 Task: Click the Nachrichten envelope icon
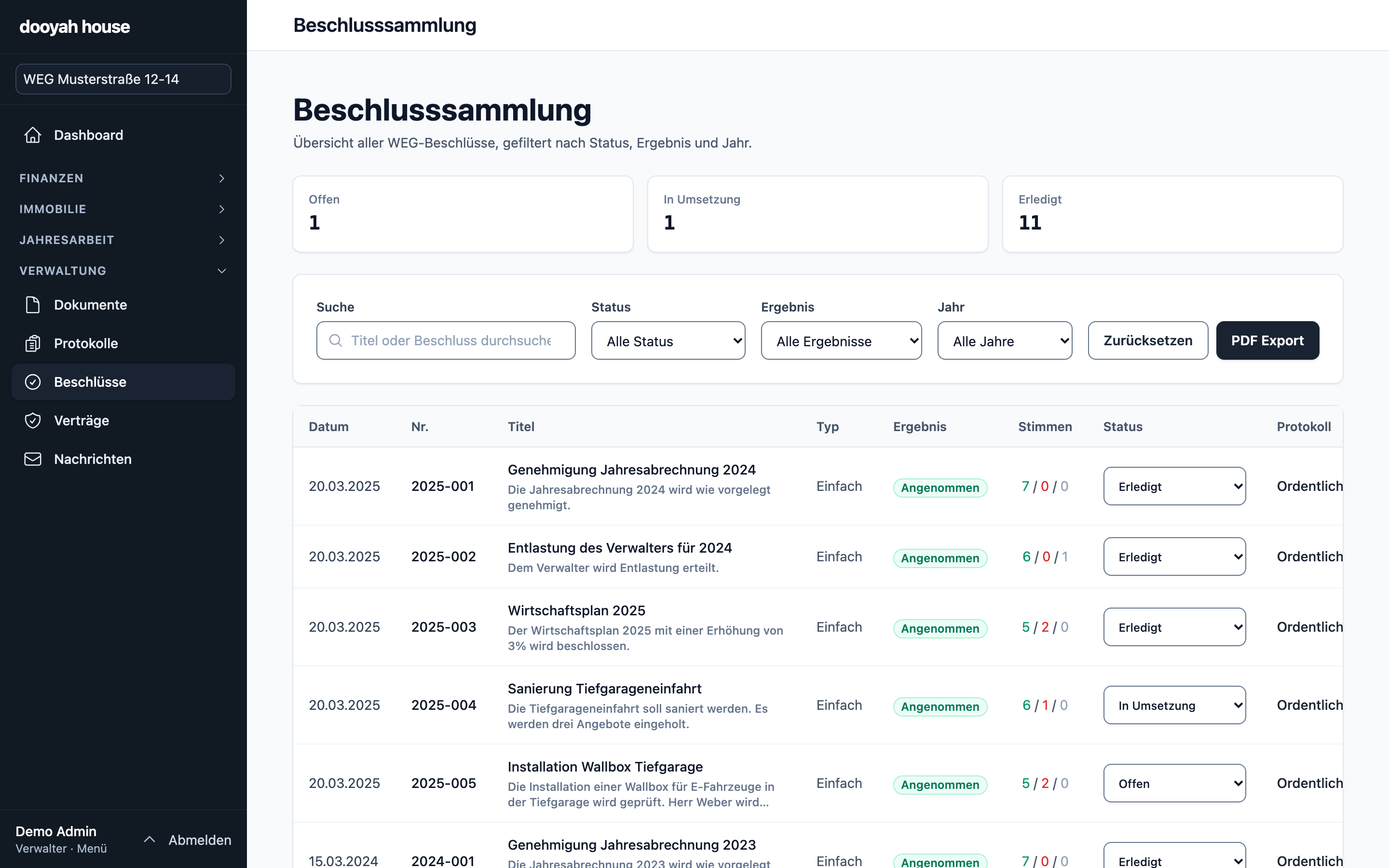[x=33, y=459]
